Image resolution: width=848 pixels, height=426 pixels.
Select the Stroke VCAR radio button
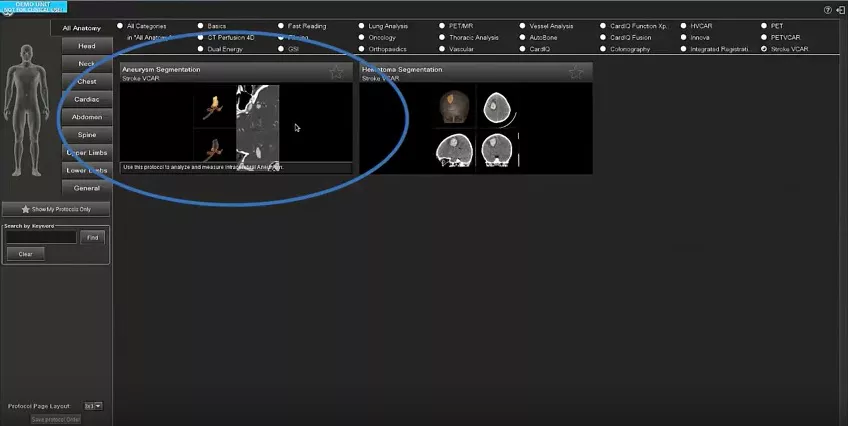click(764, 49)
